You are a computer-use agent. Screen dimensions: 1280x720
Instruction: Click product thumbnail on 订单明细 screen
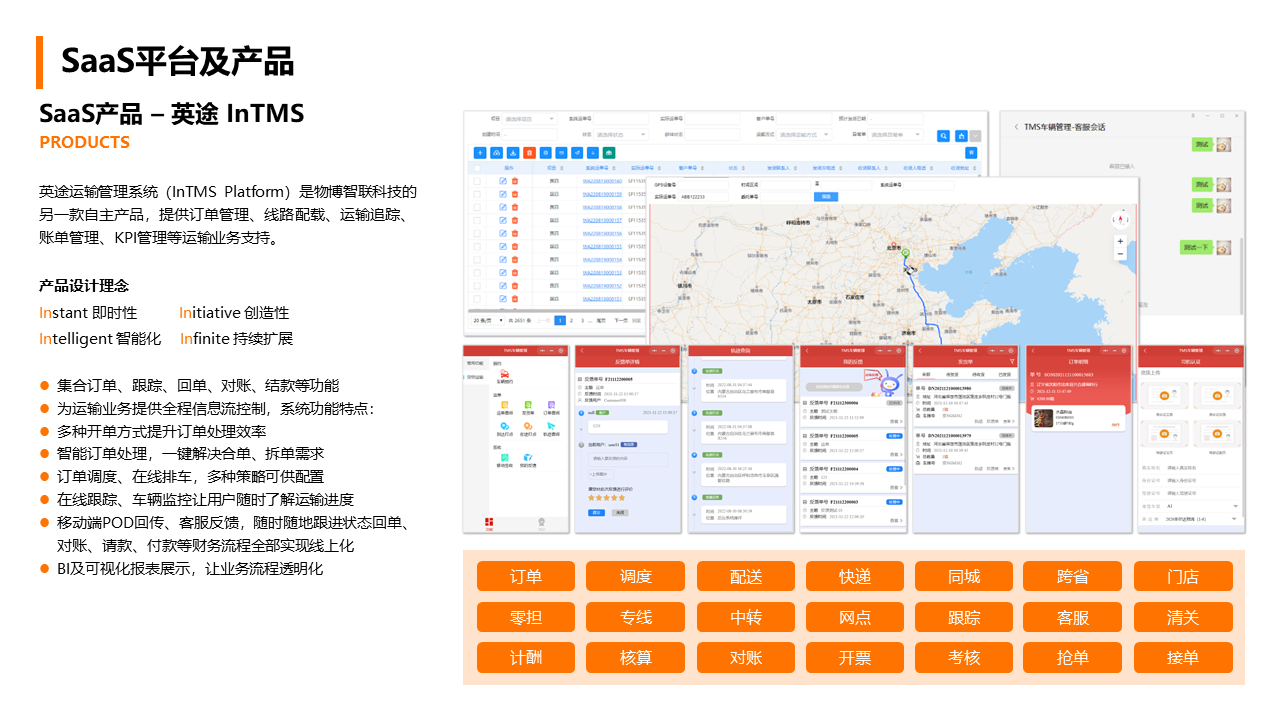1043,418
